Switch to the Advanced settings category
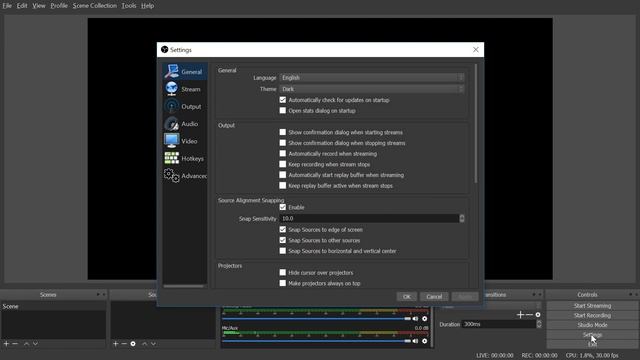 point(185,176)
